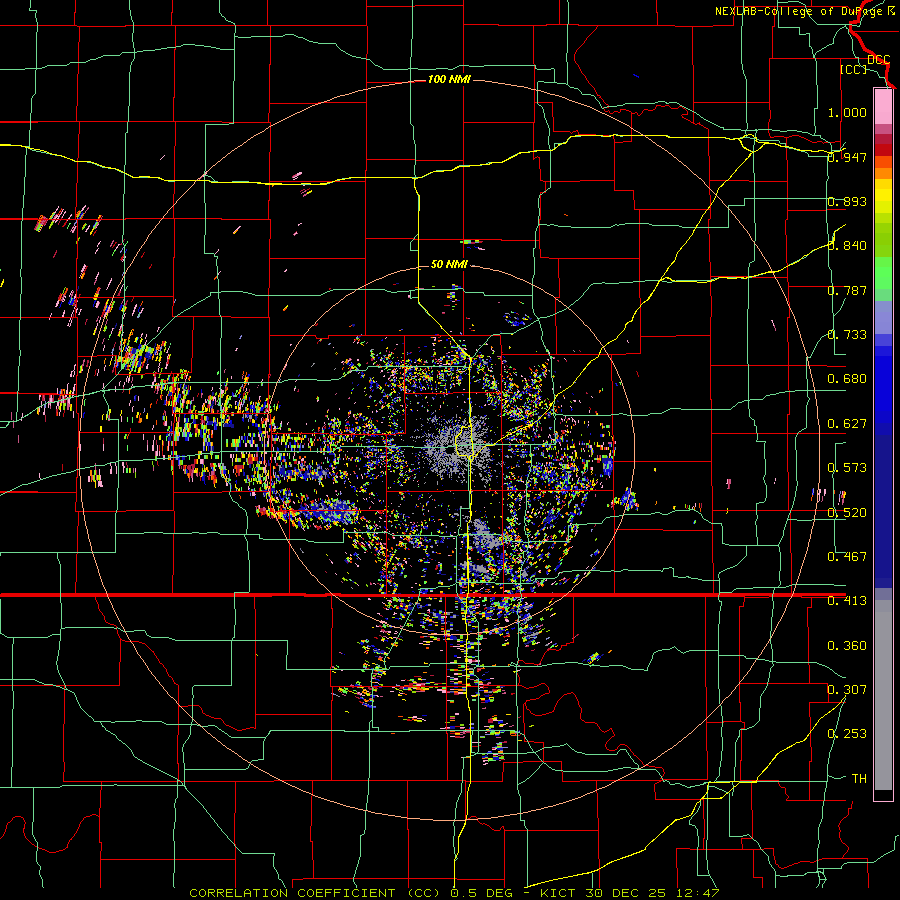Click the 0.893 color scale label
Screen dimensions: 900x900
[847, 201]
